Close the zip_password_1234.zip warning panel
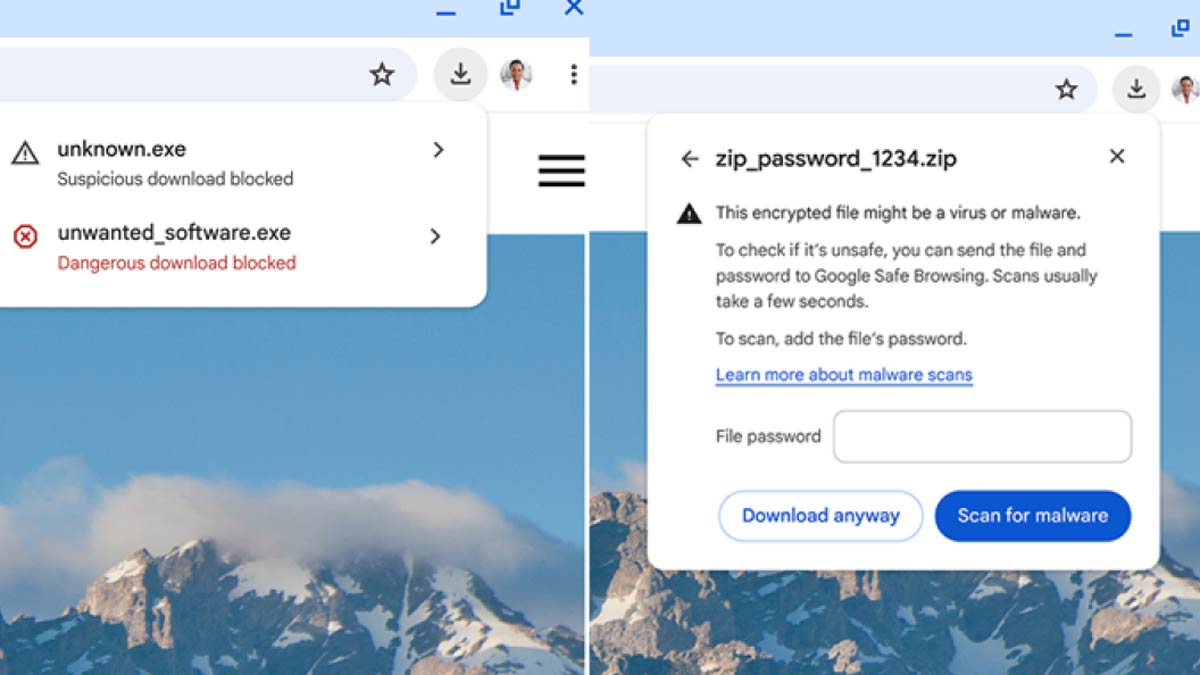The width and height of the screenshot is (1200, 675). tap(1117, 156)
